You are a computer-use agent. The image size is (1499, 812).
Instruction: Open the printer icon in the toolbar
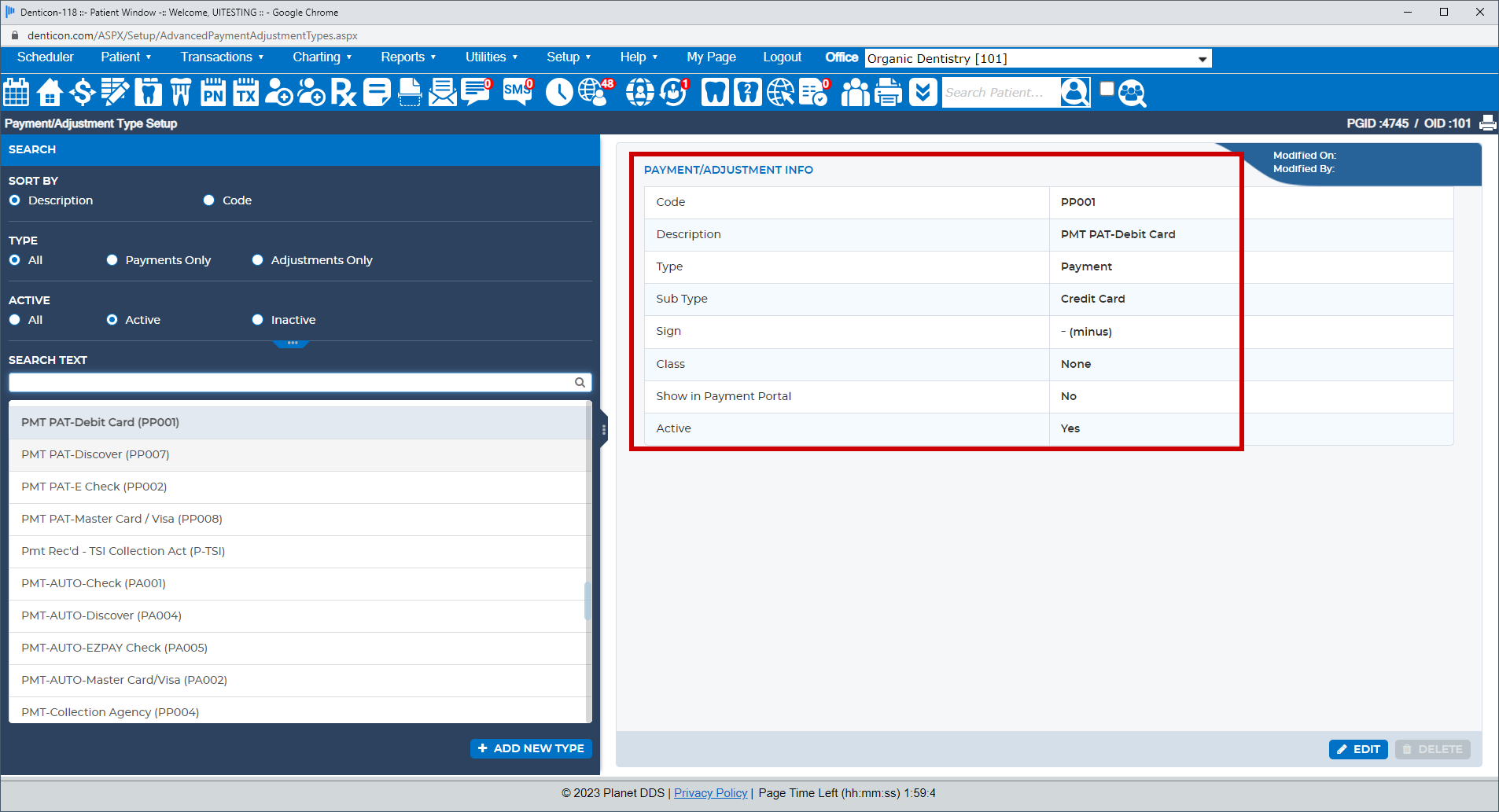click(x=888, y=92)
